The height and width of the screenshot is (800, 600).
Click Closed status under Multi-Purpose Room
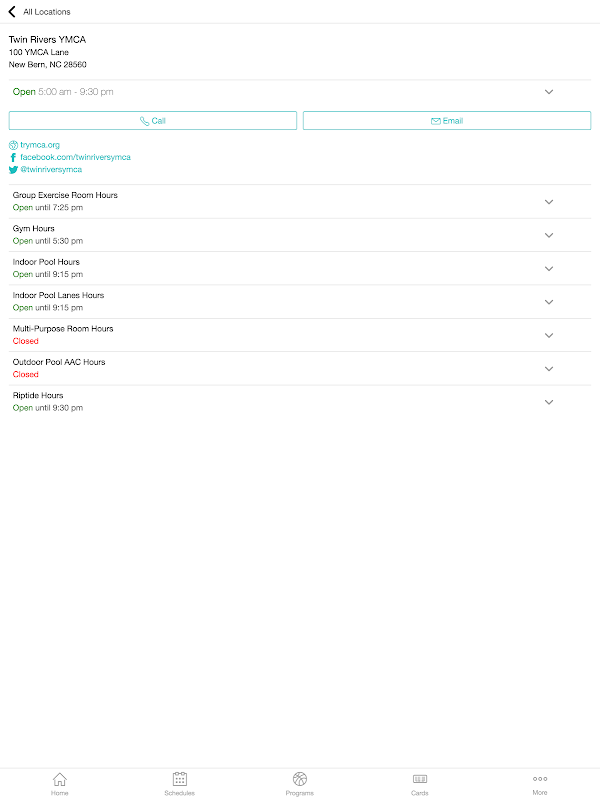[26, 341]
